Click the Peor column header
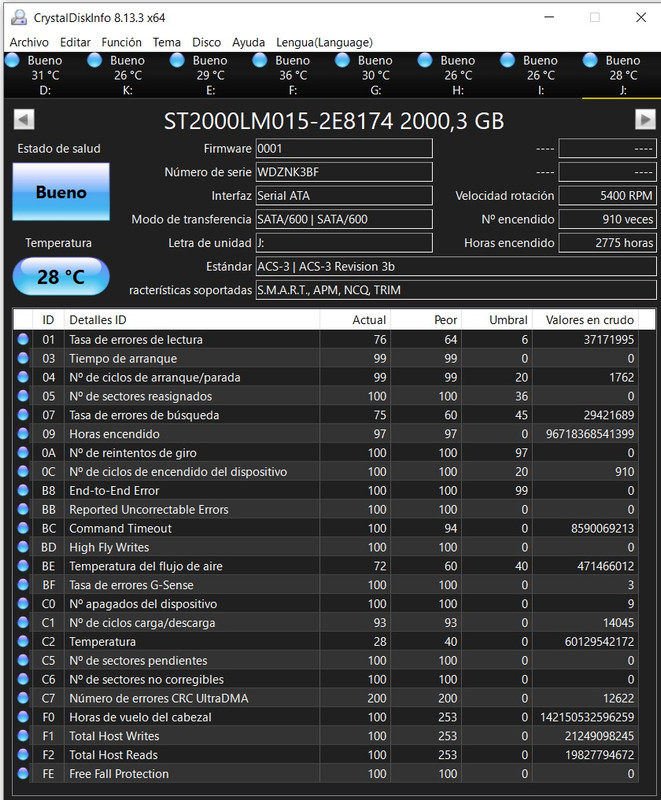Screen dimensions: 661x800 pos(426,320)
